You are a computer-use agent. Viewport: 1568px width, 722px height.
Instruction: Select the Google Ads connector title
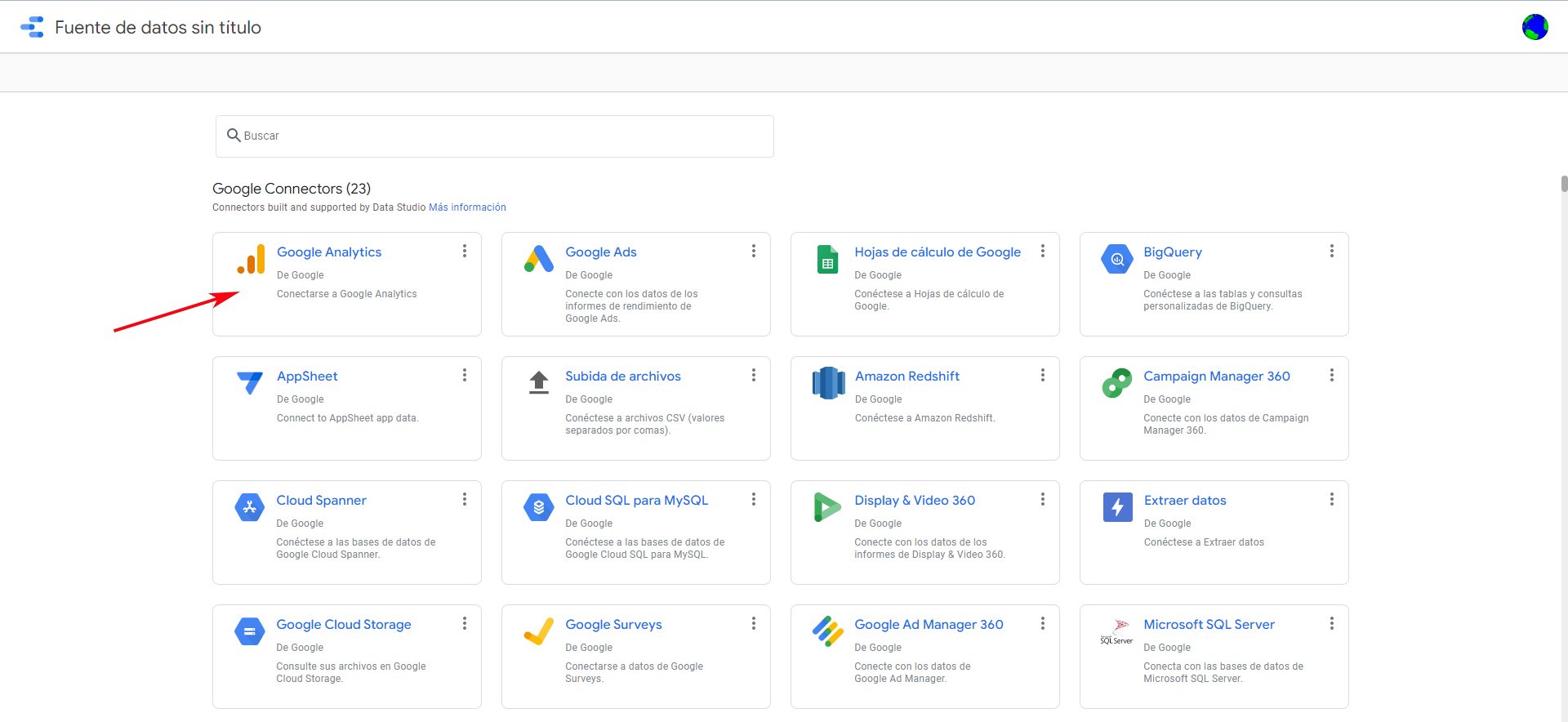601,252
